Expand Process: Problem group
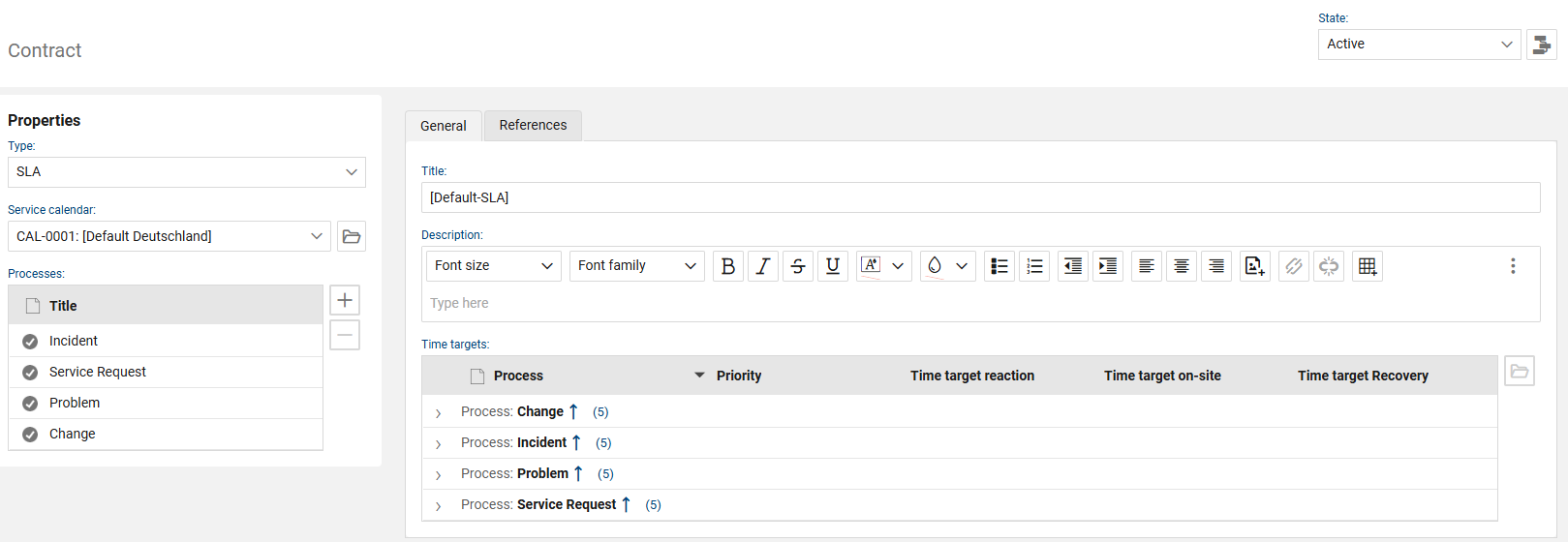This screenshot has width=1568, height=542. point(438,474)
